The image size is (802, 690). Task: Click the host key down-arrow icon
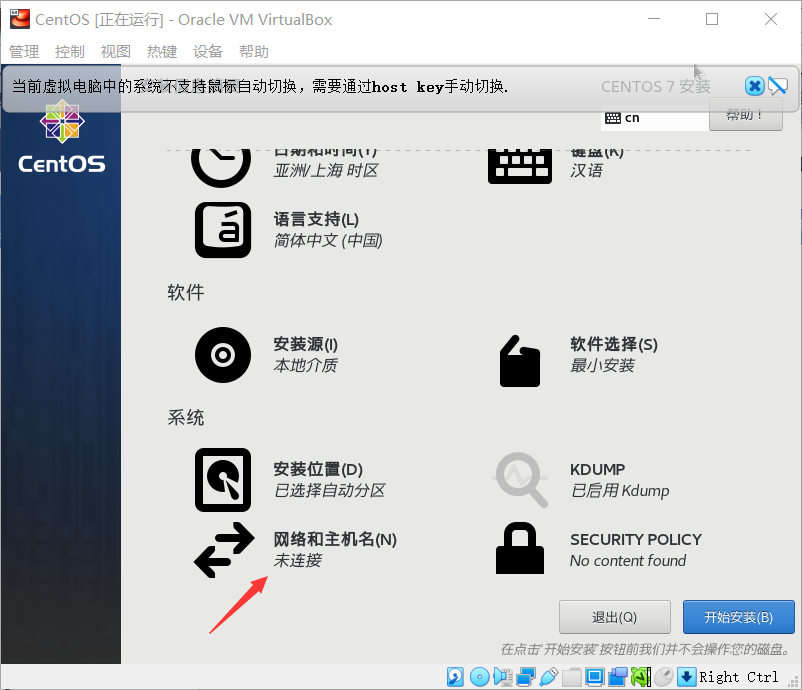tap(686, 677)
